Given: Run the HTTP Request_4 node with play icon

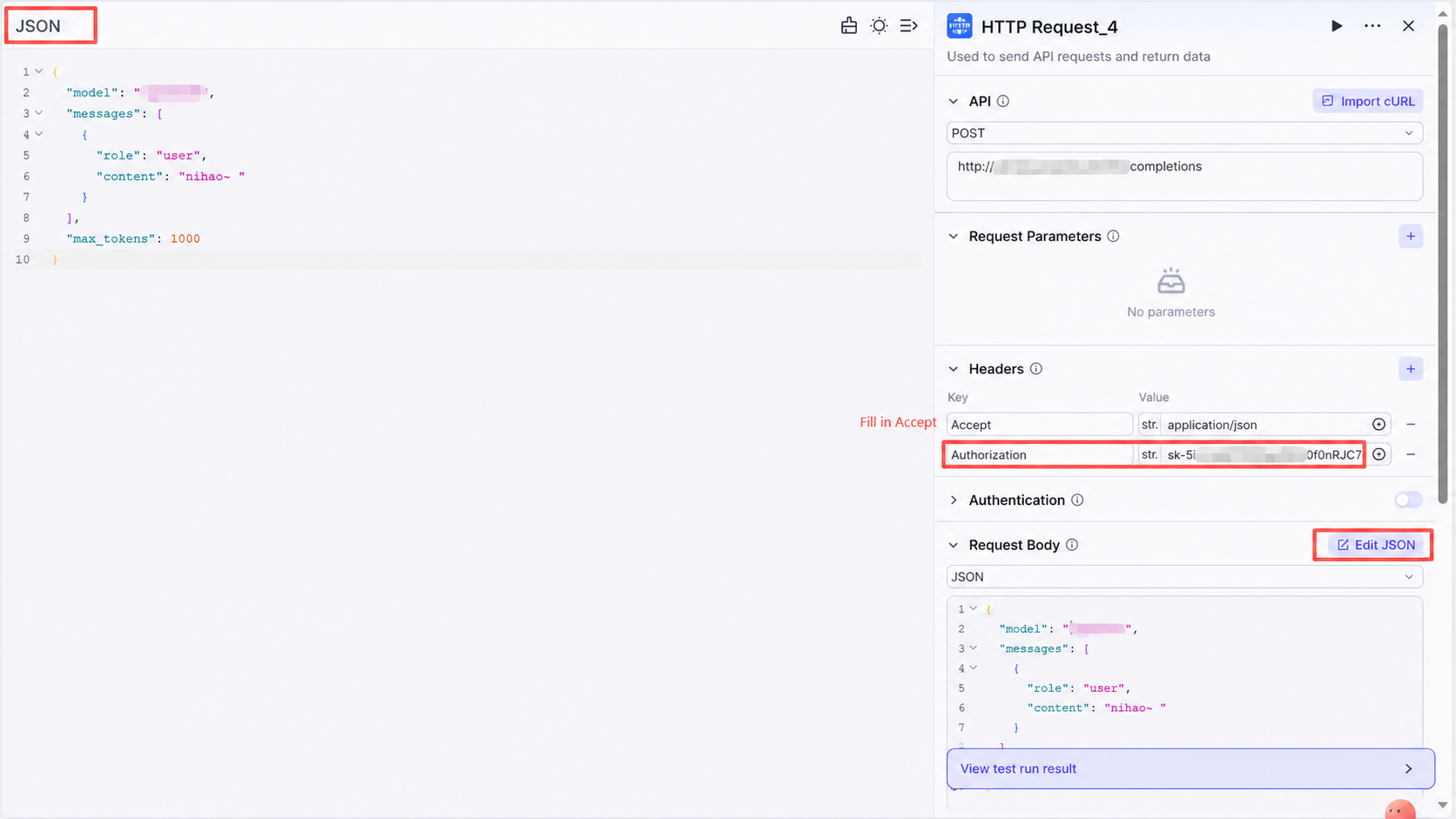Looking at the screenshot, I should coord(1336,26).
